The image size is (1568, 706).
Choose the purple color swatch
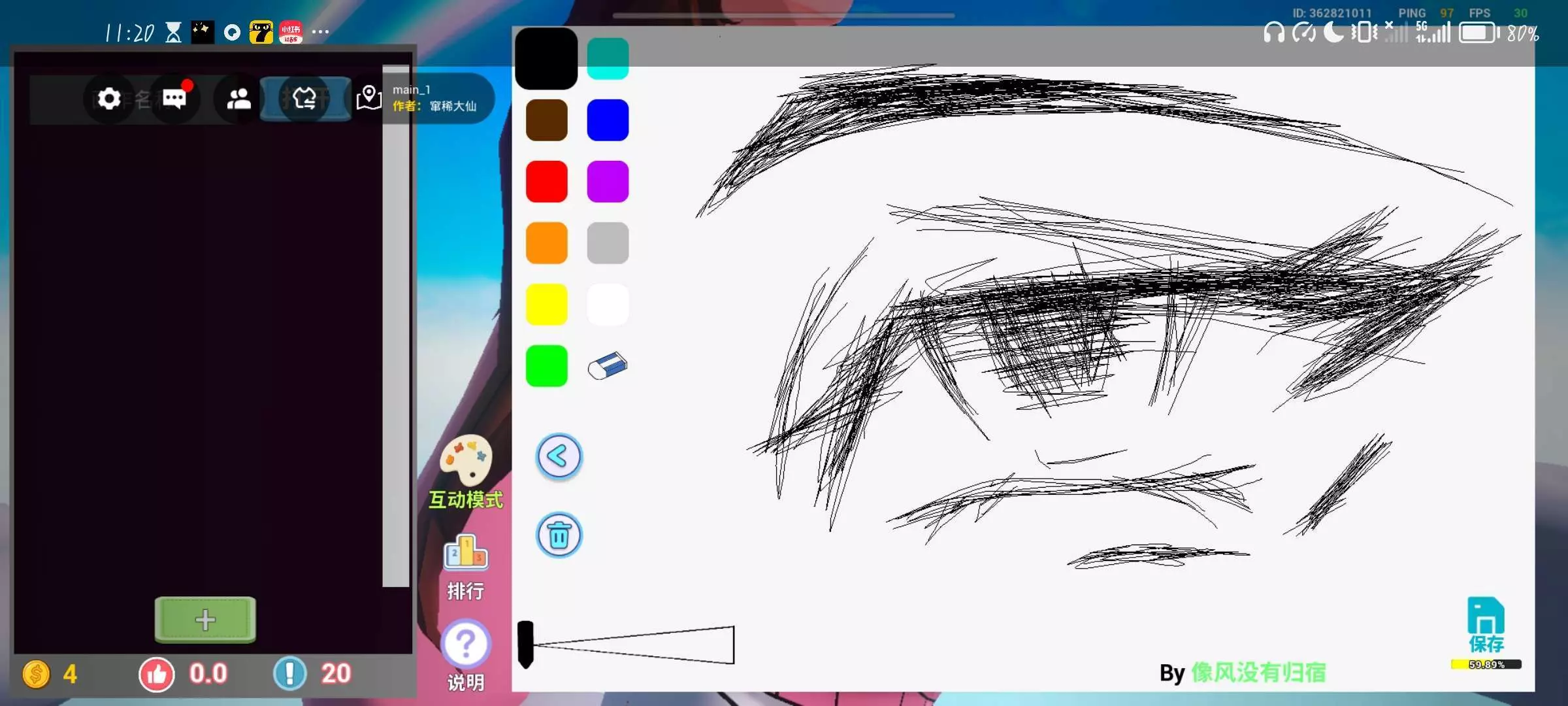[608, 182]
